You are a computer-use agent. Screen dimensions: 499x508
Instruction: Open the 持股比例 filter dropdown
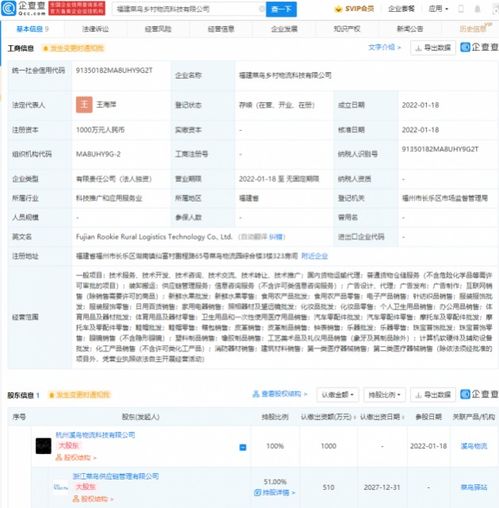click(384, 395)
